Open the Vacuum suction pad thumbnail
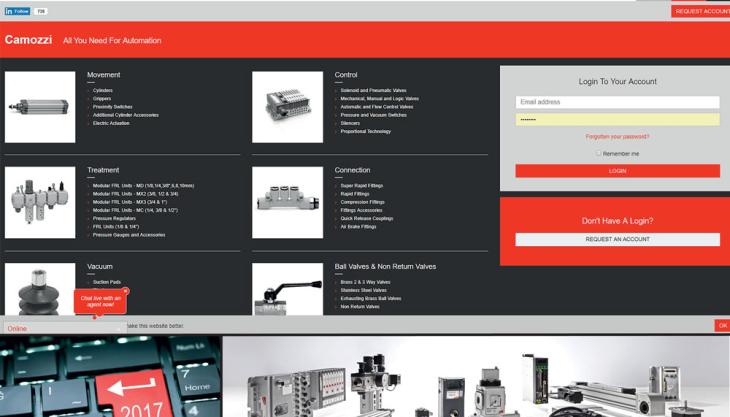 point(40,289)
